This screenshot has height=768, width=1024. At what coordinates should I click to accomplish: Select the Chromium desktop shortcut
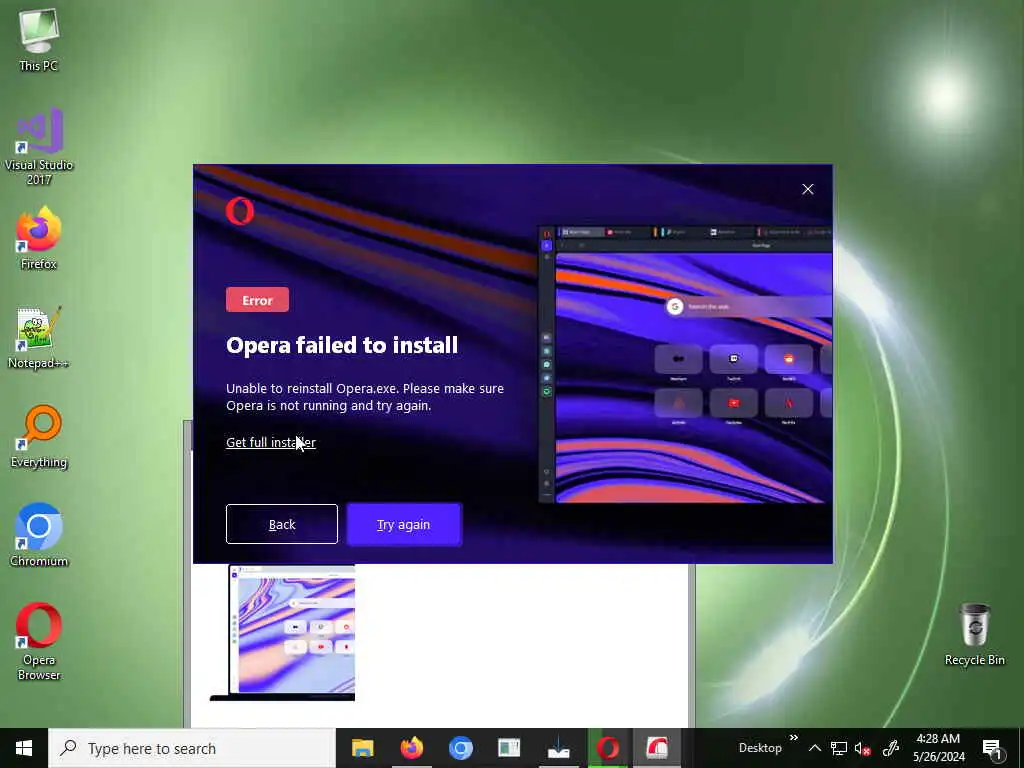(x=39, y=535)
